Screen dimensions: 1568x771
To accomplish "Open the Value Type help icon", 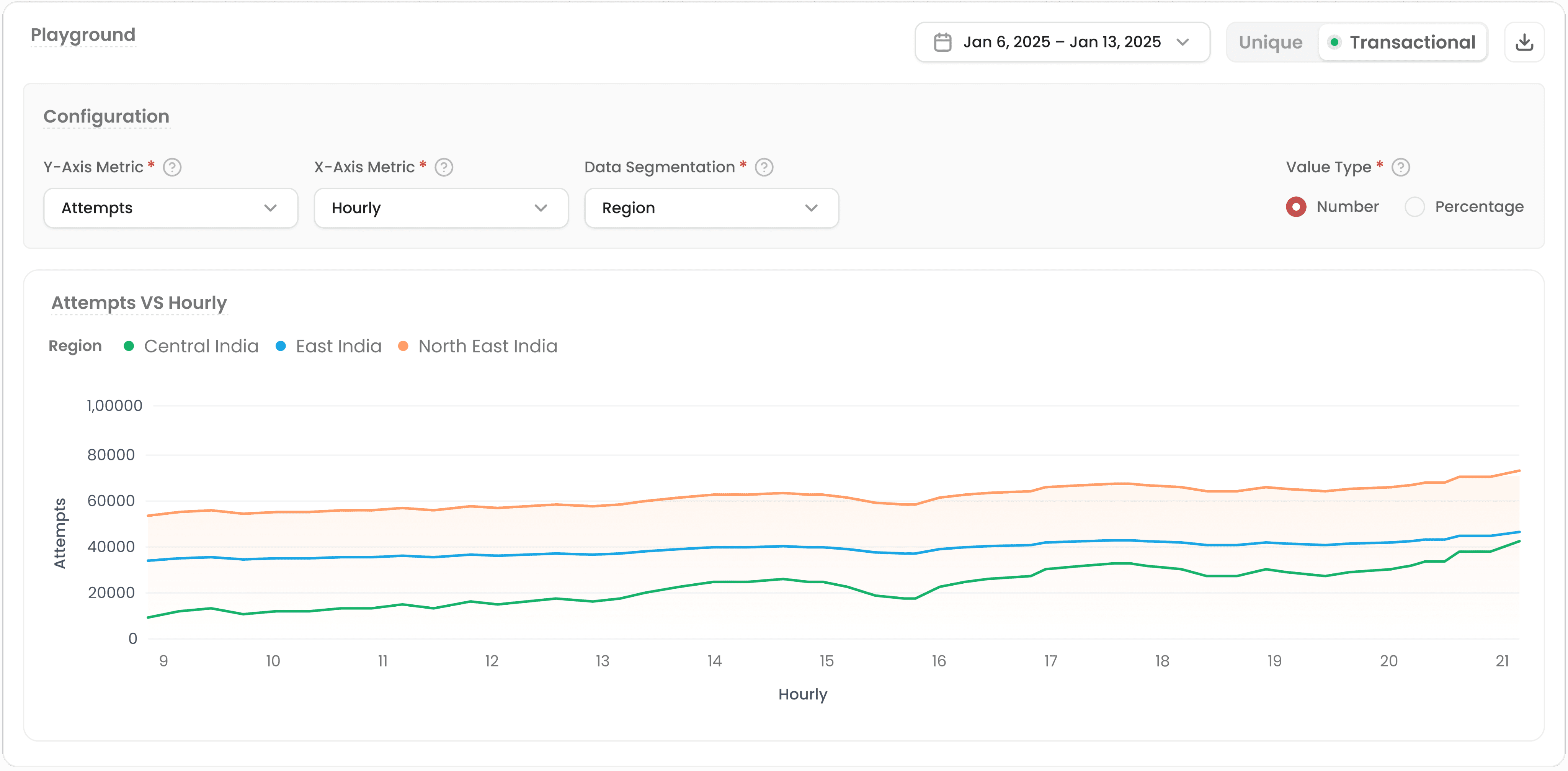I will pos(1401,167).
